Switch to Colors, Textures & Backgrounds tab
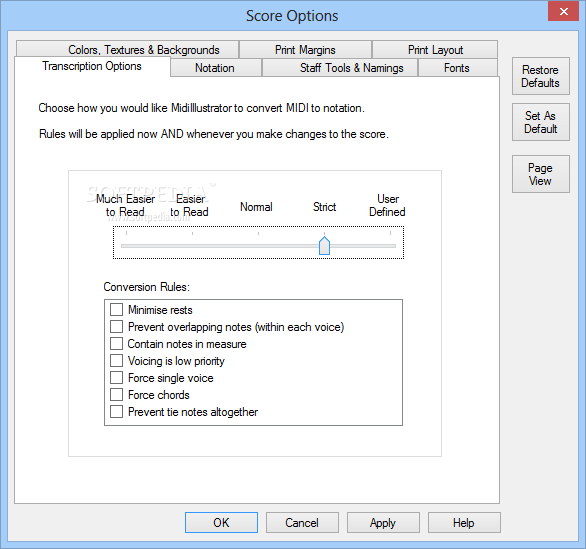Screen dimensions: 586x549 (127, 50)
